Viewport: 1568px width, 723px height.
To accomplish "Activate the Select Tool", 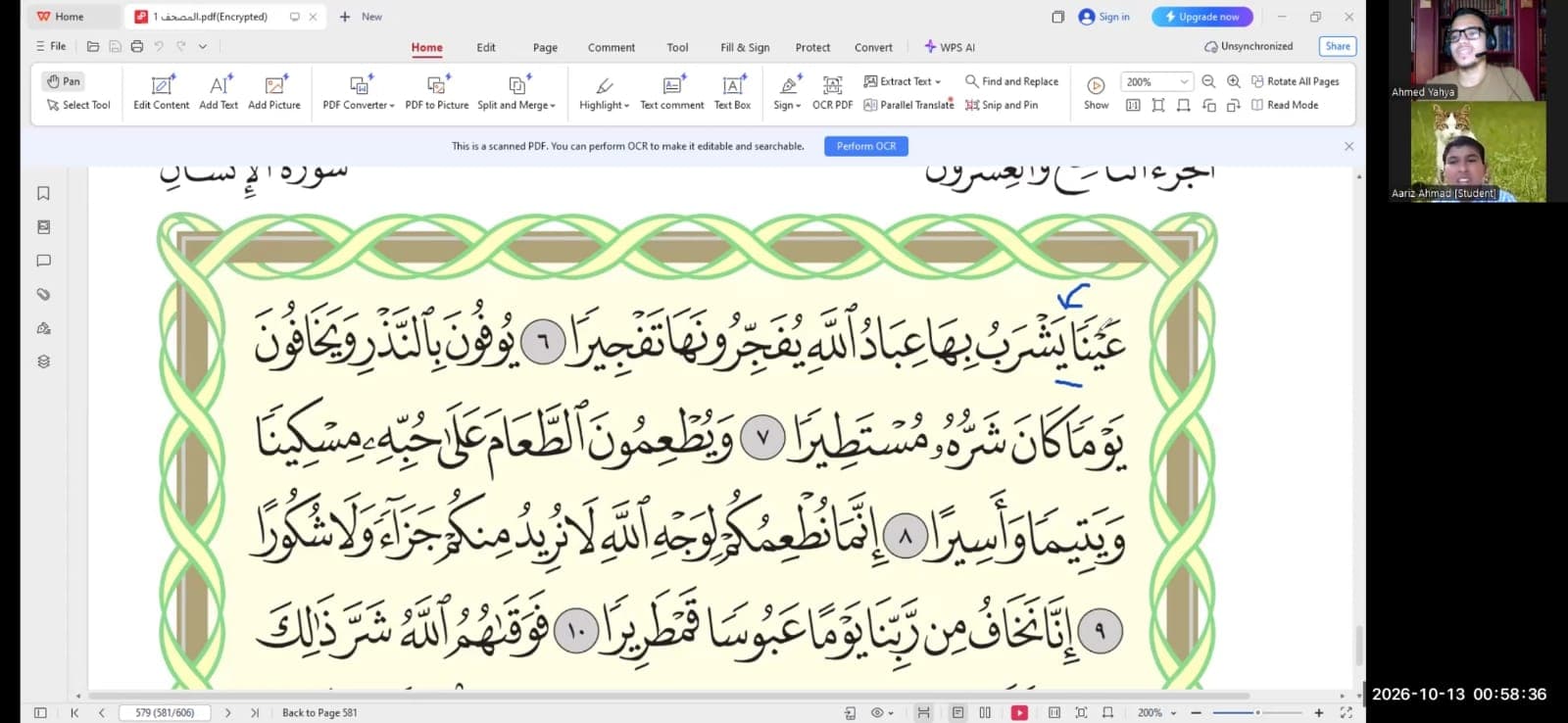I will coord(78,105).
